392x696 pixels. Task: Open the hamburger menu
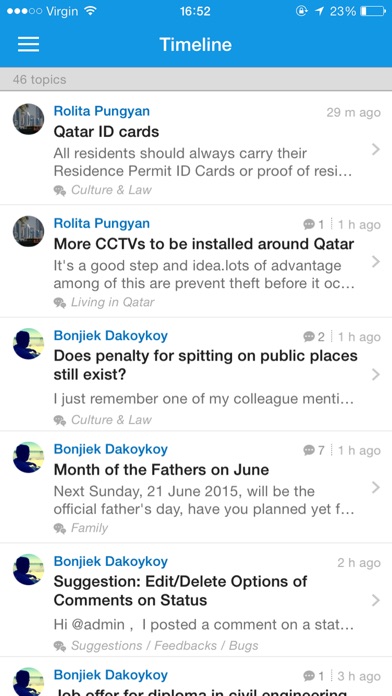coord(28,44)
